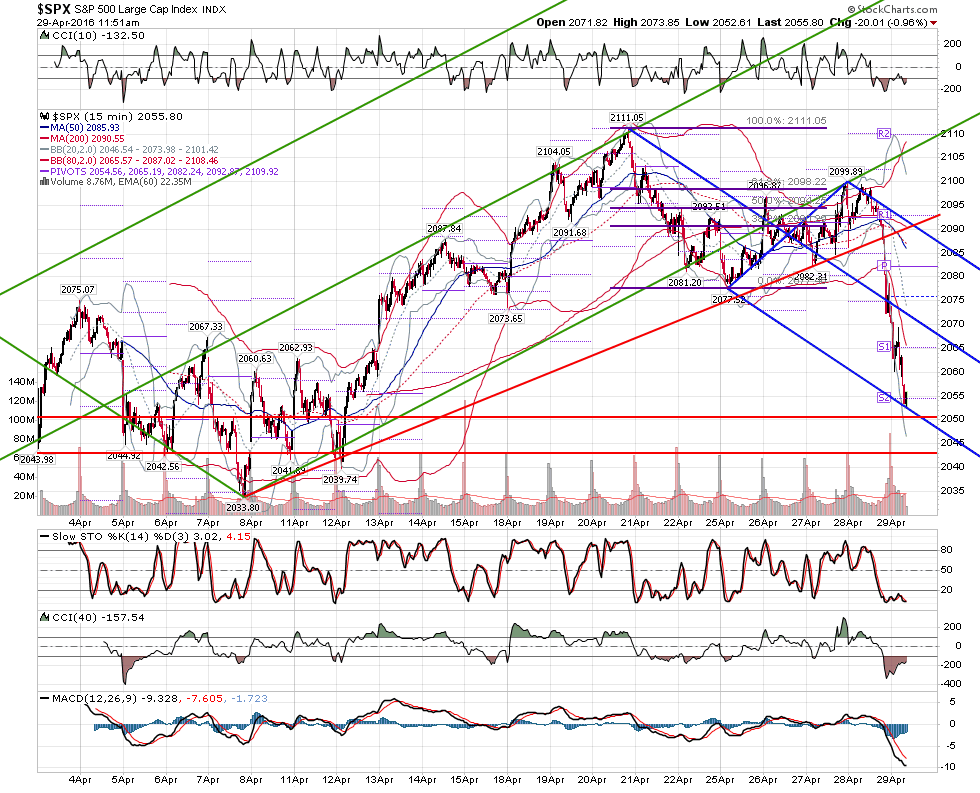
Task: Click the 2067.33 price label
Action: pyautogui.click(x=206, y=327)
